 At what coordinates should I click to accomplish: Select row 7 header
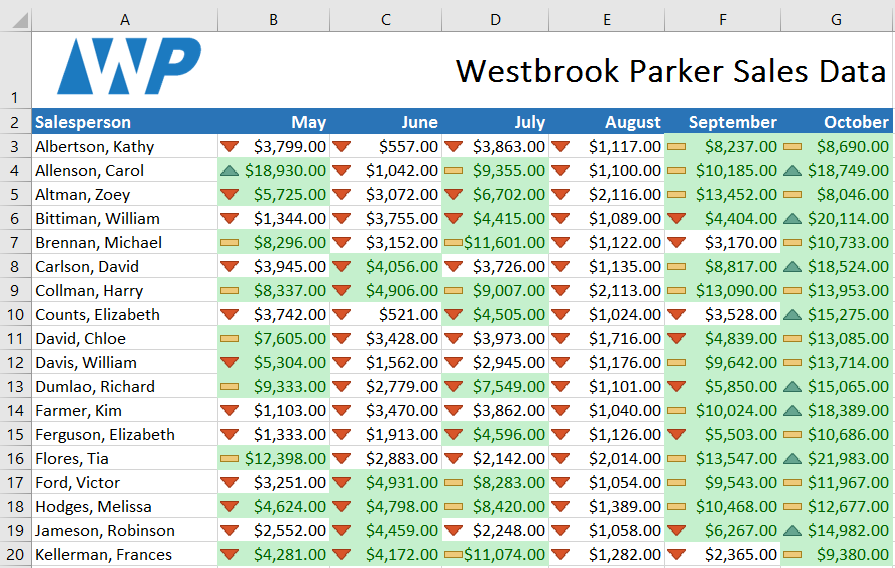15,243
